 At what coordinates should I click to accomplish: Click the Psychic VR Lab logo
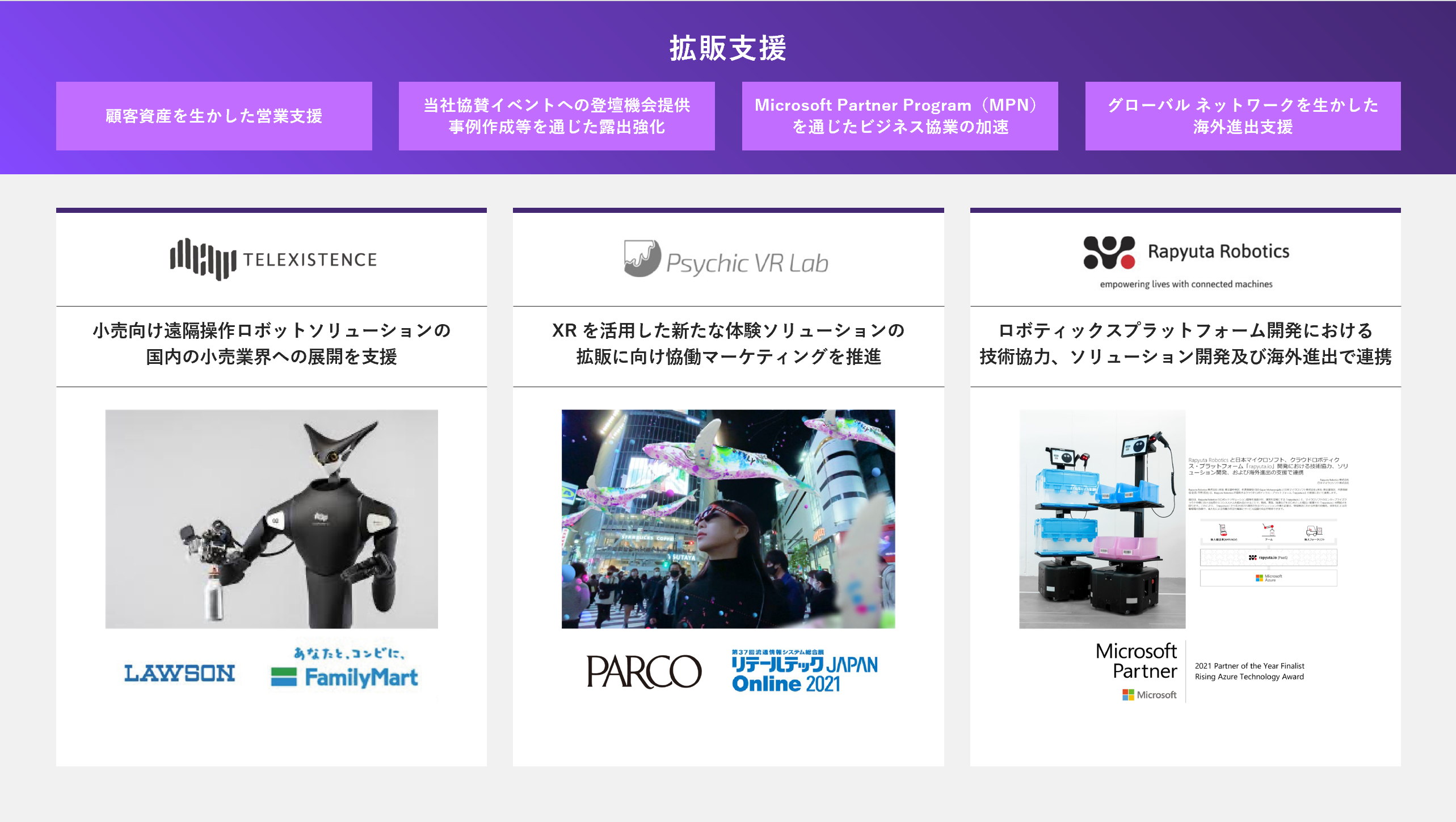coord(726,261)
